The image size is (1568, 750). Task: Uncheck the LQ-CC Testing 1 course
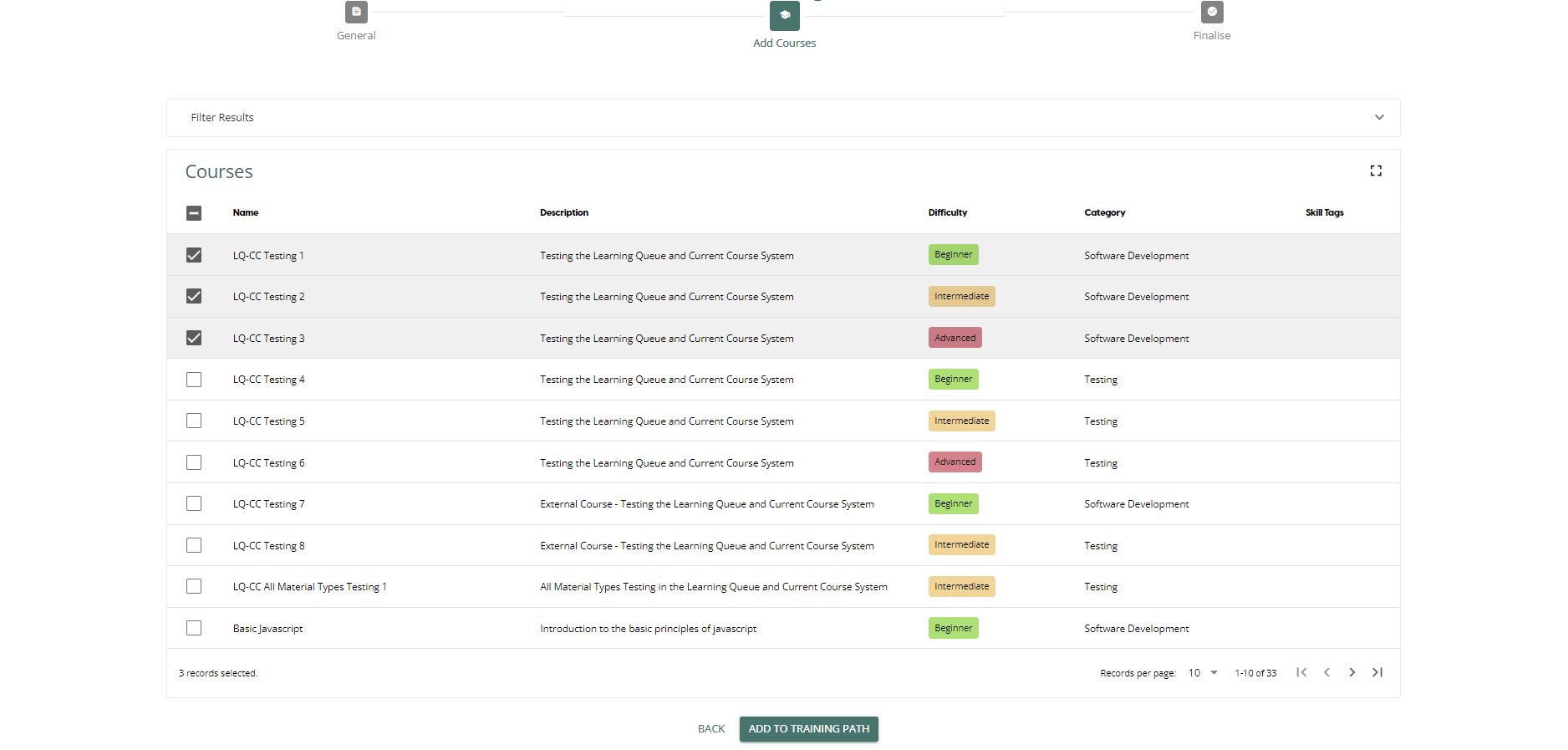[194, 255]
